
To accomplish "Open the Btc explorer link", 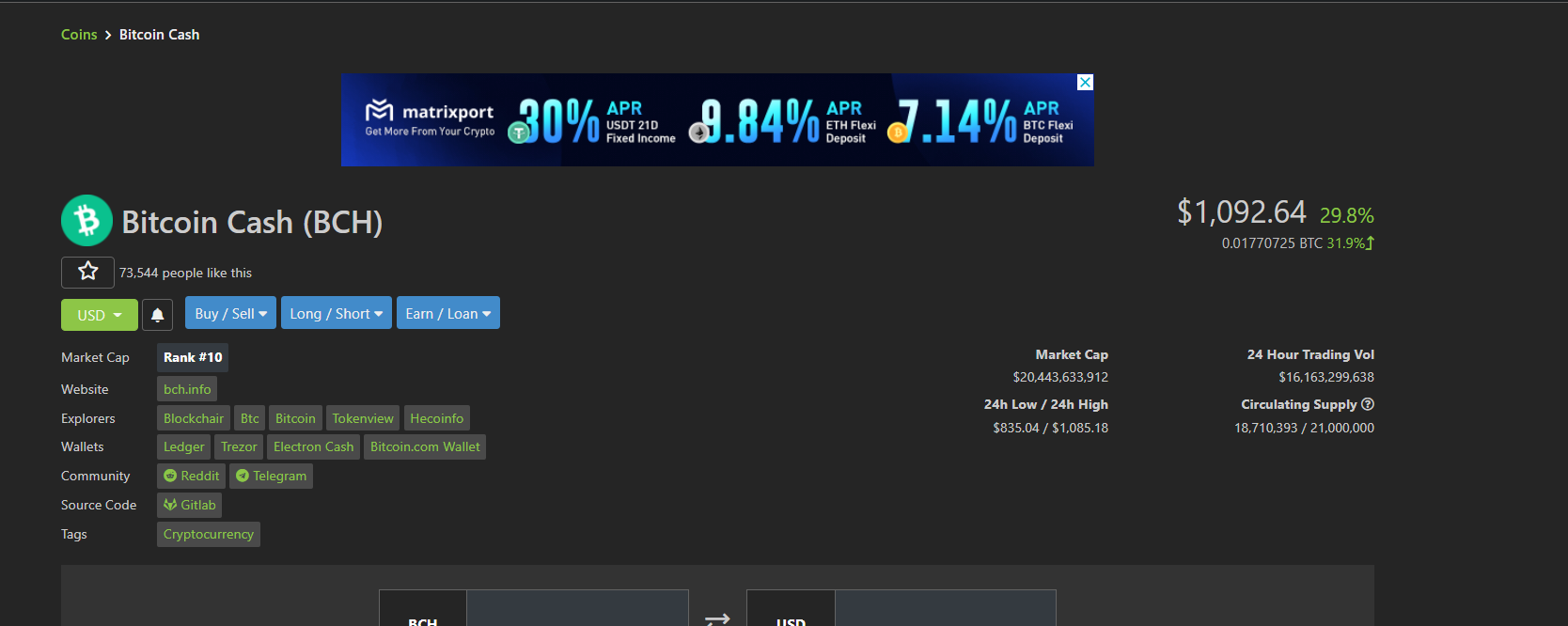I will tap(249, 418).
